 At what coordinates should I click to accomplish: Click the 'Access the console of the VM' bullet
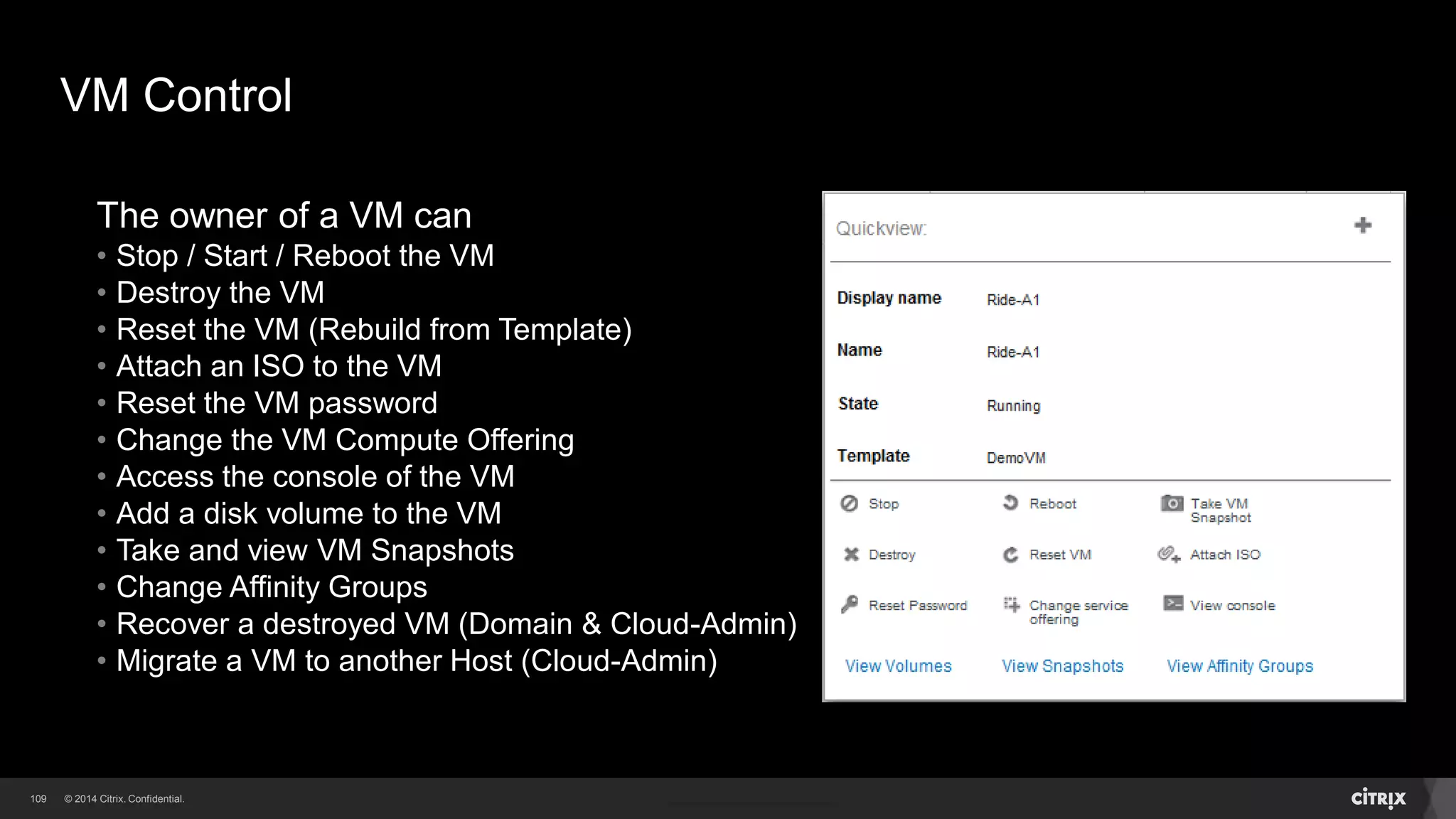(x=315, y=476)
